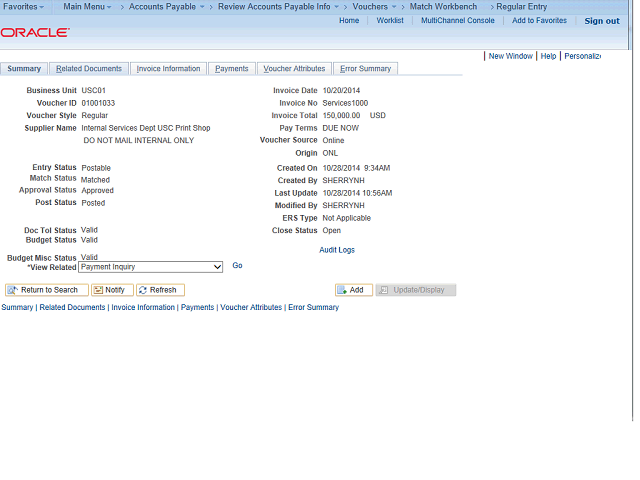The width and height of the screenshot is (640, 480).
Task: Click the bottom Error Summary link
Action: click(x=313, y=307)
